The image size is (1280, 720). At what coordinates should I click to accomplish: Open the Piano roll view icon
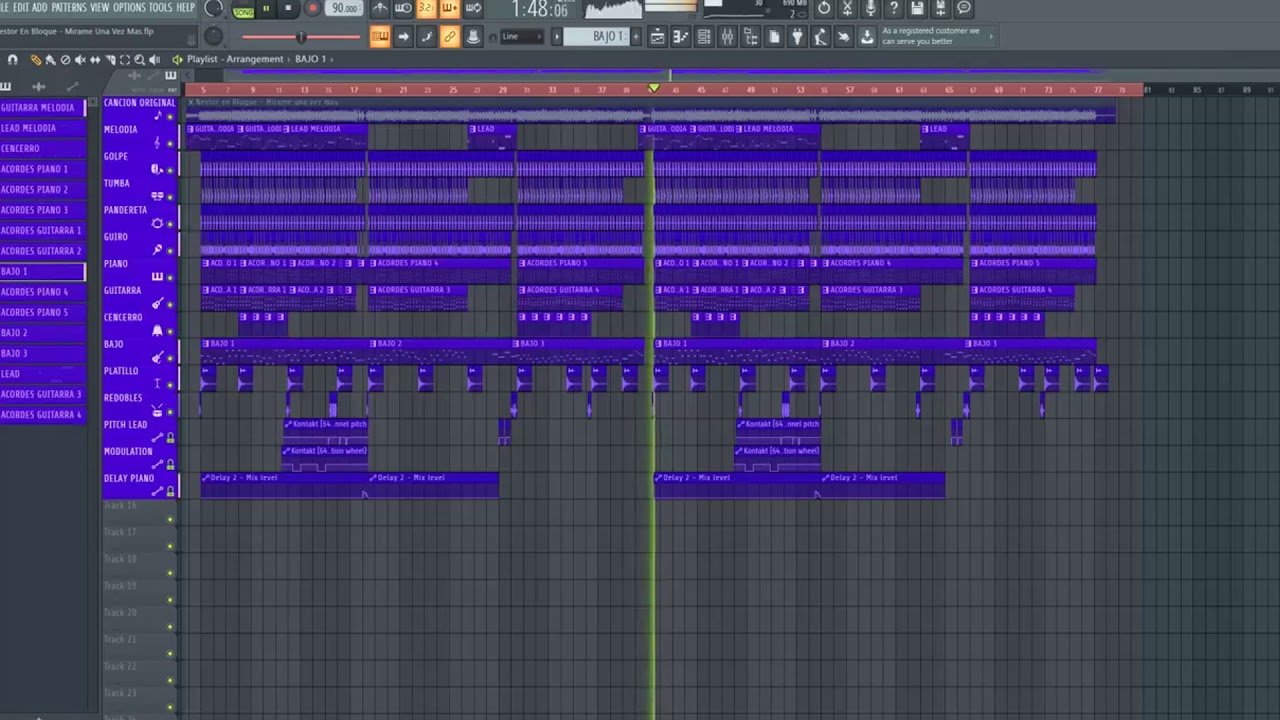point(680,37)
